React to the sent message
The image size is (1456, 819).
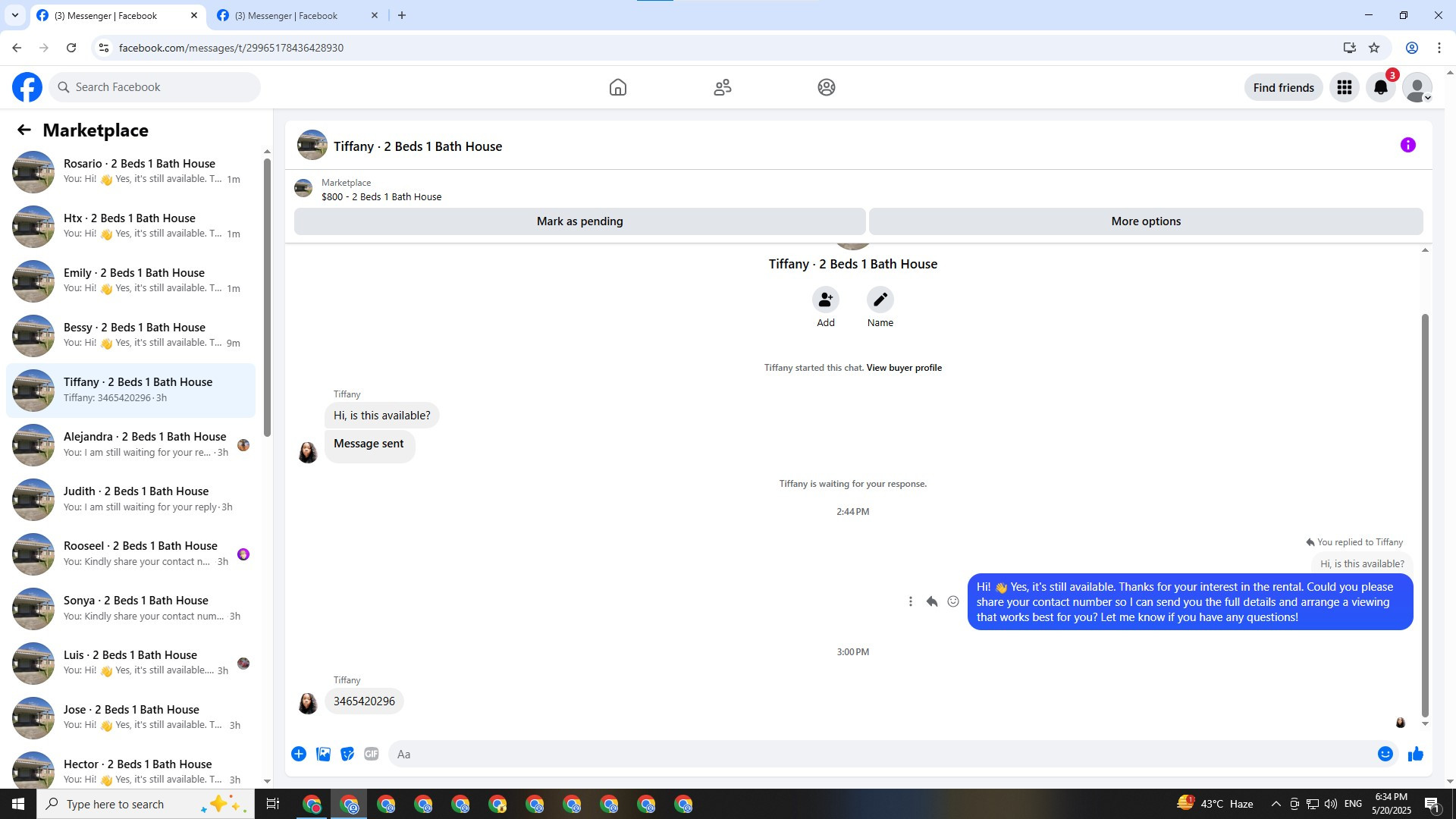953,601
